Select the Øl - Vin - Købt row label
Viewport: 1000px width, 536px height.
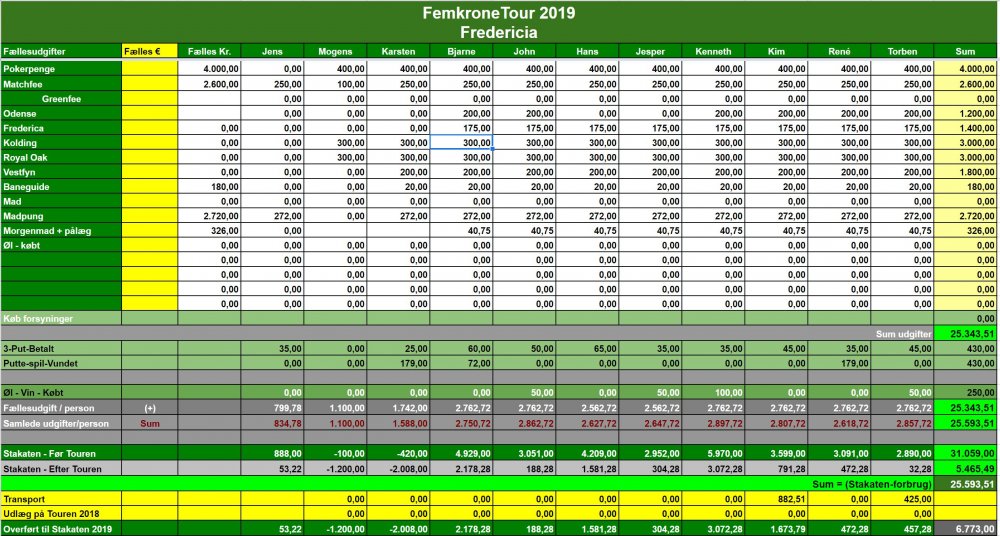click(x=61, y=392)
